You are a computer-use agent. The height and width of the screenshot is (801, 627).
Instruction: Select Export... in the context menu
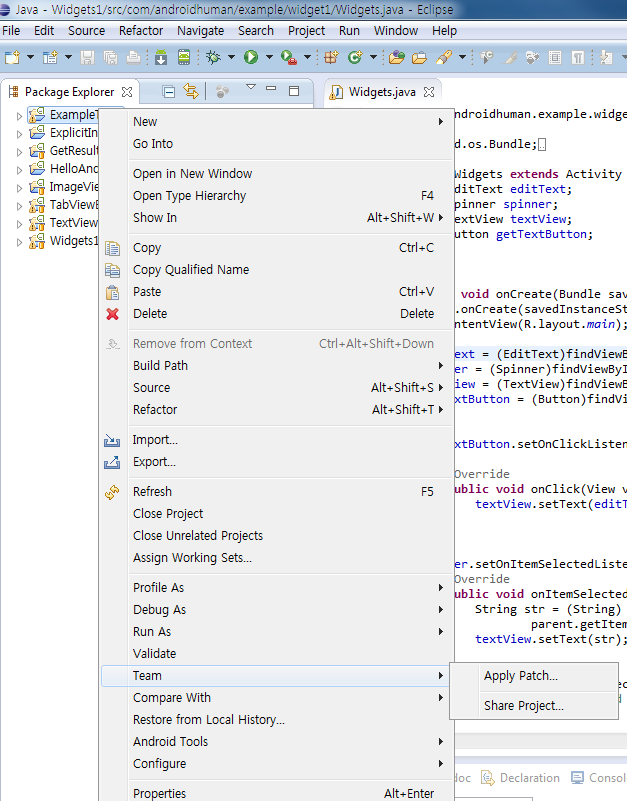[x=277, y=462]
